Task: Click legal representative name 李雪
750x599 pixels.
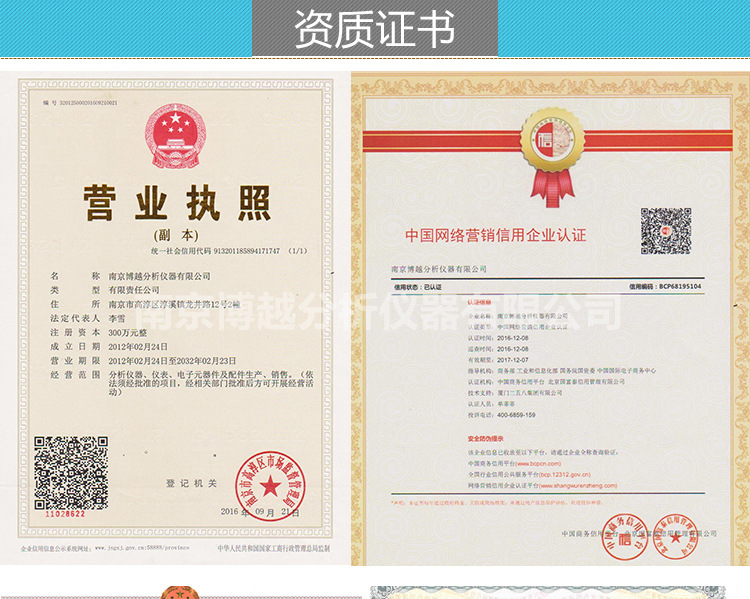Action: tap(116, 318)
